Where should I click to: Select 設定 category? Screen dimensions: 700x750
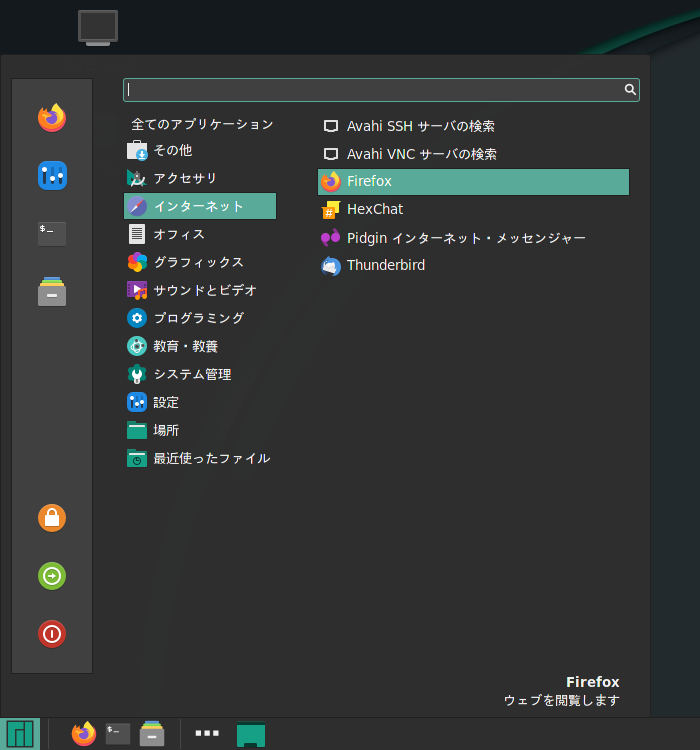pyautogui.click(x=200, y=402)
